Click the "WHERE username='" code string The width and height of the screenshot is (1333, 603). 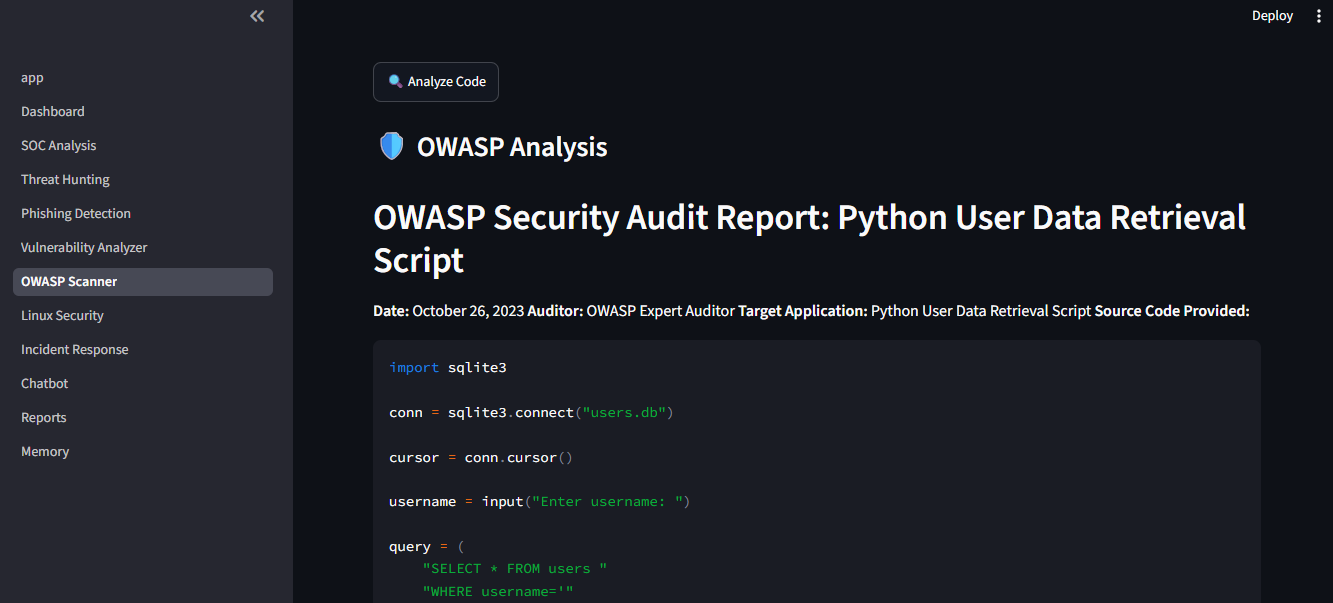pyautogui.click(x=498, y=592)
